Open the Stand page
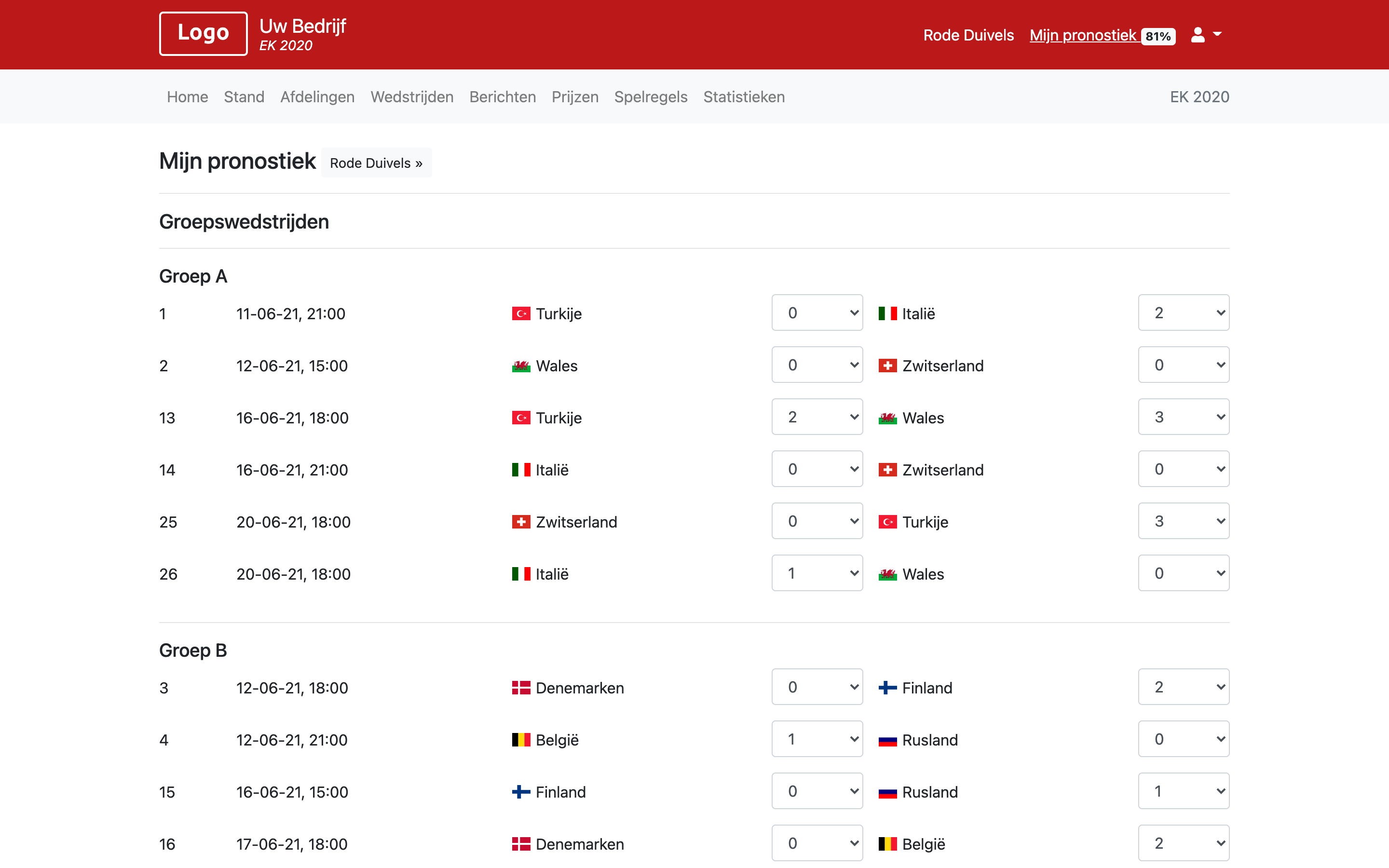 (x=244, y=96)
